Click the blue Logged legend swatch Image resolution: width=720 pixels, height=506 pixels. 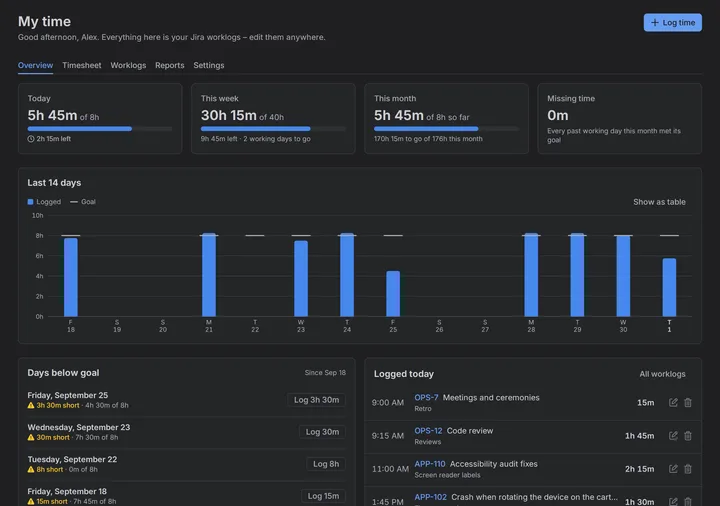pos(30,202)
